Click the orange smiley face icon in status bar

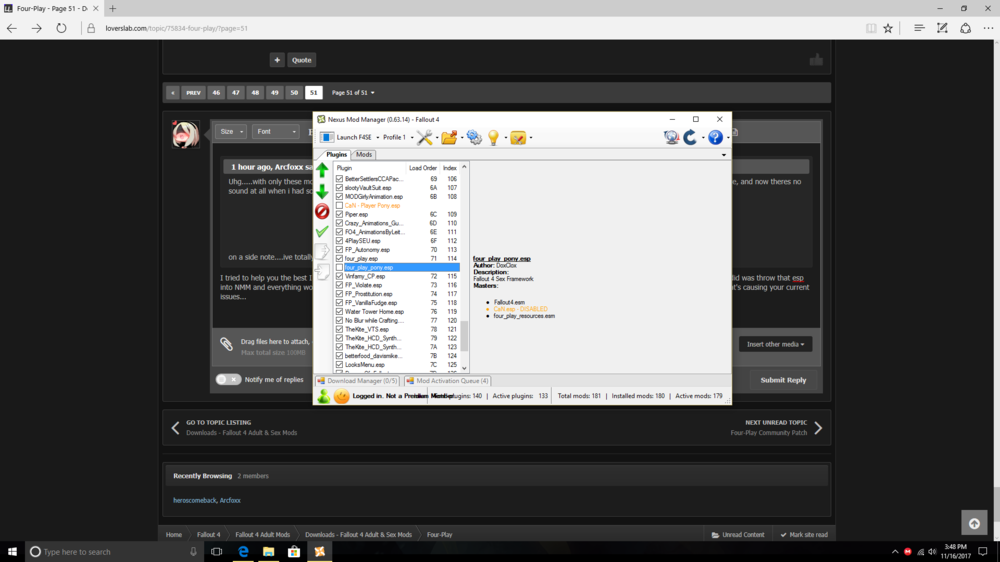(x=342, y=396)
